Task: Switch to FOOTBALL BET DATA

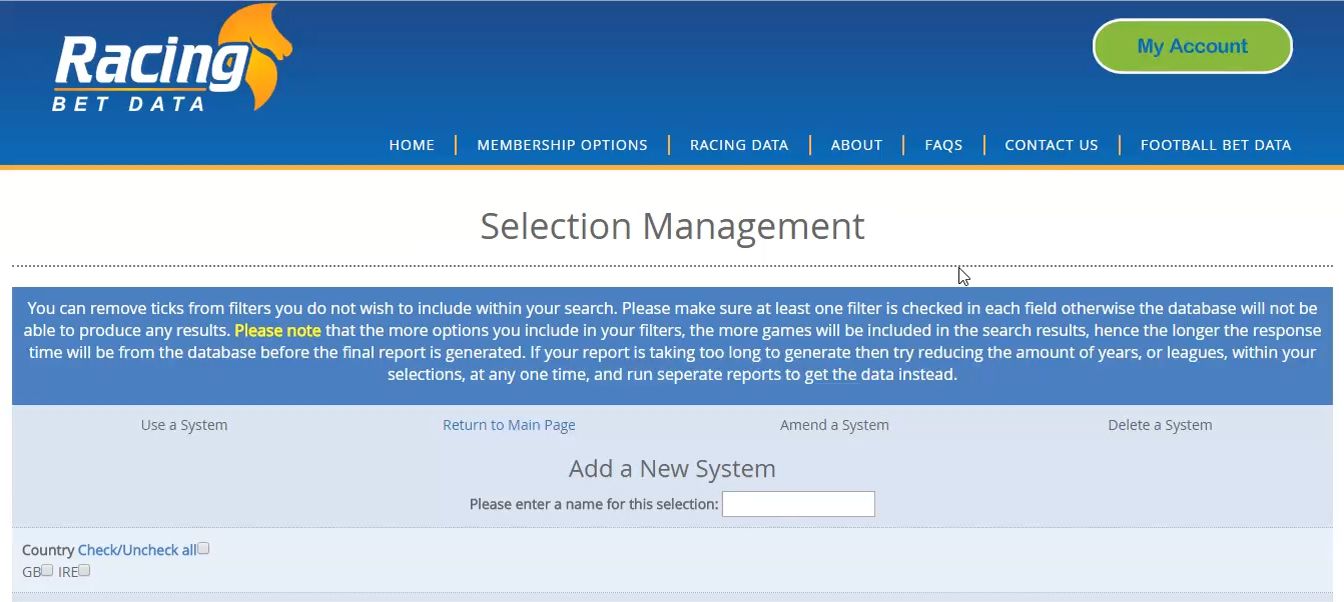Action: point(1215,145)
